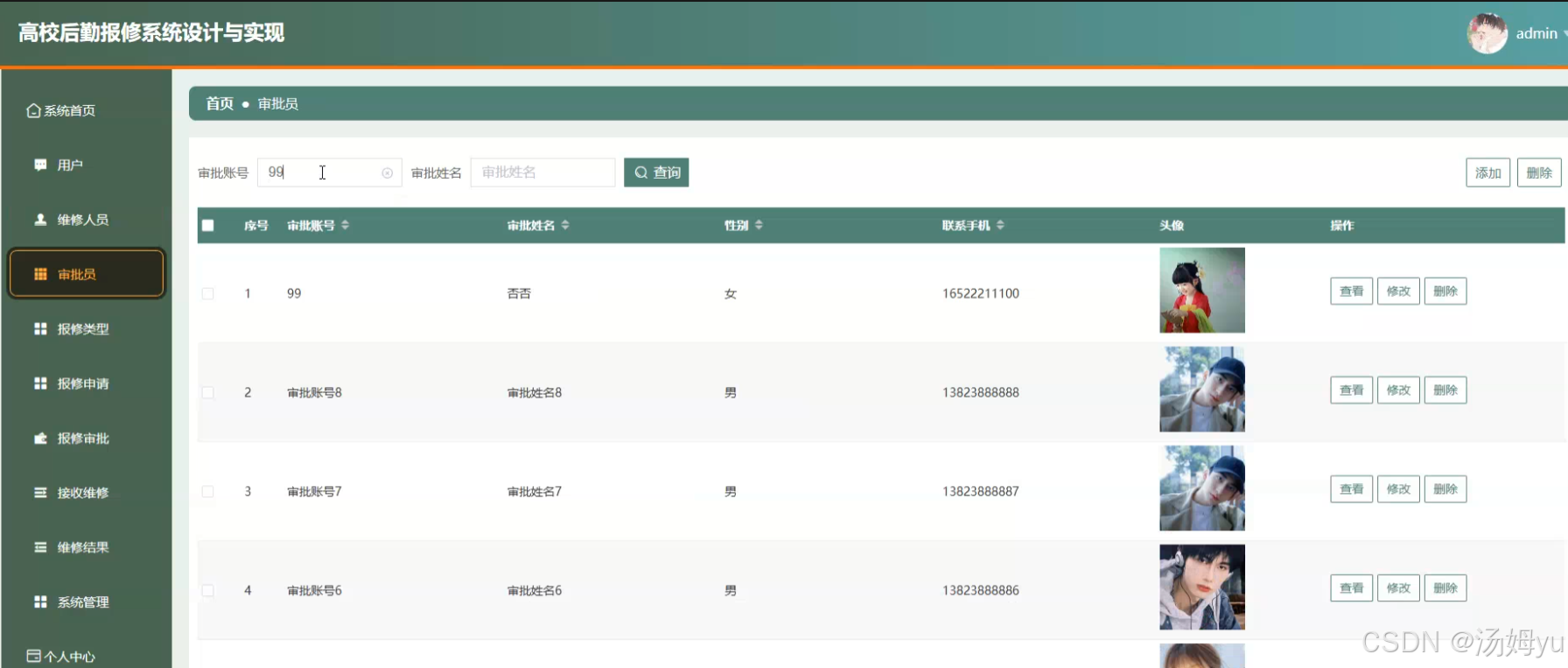Check the checkbox for 审批账号7 row

click(207, 491)
